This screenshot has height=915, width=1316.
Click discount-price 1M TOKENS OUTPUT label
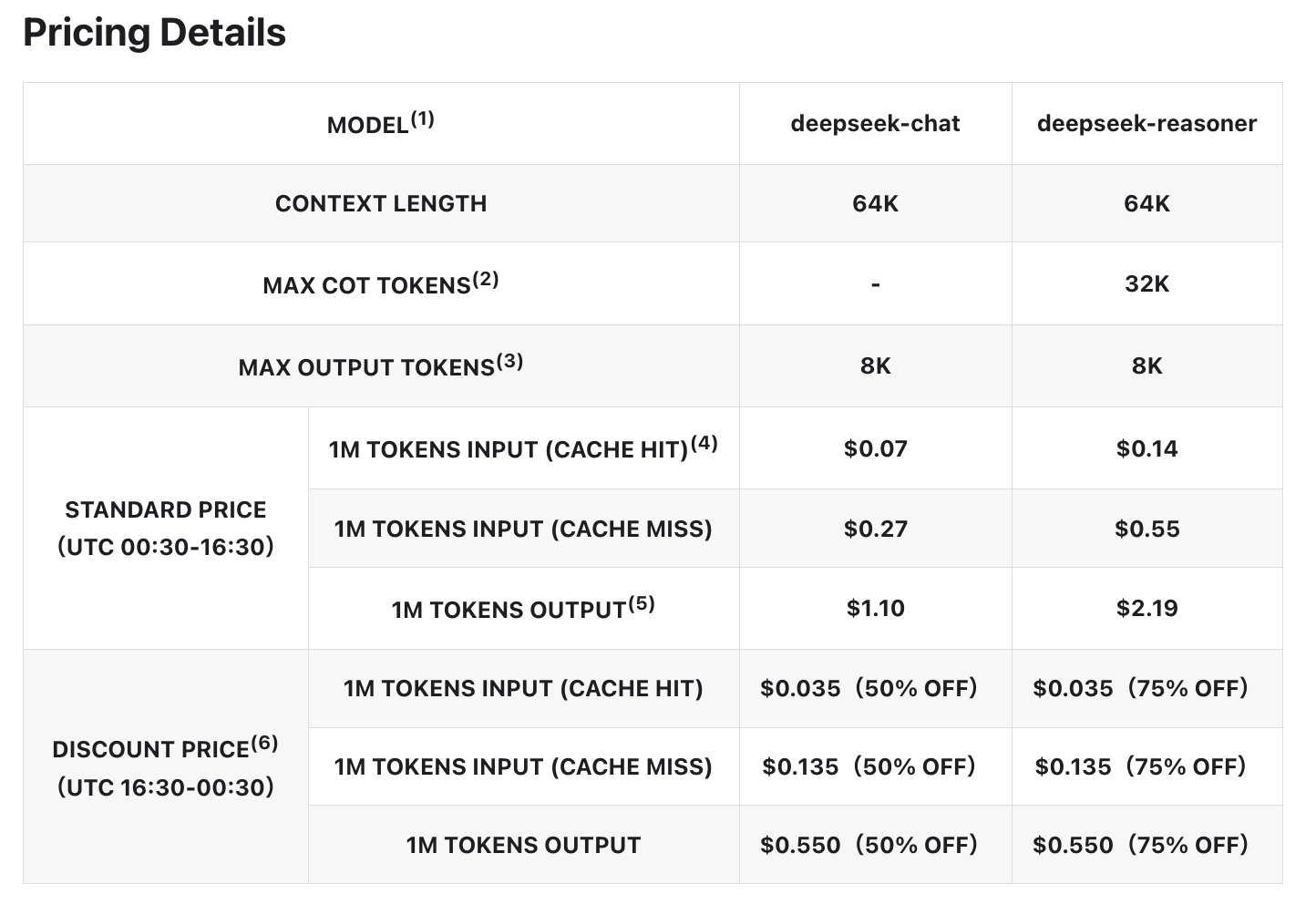tap(523, 845)
